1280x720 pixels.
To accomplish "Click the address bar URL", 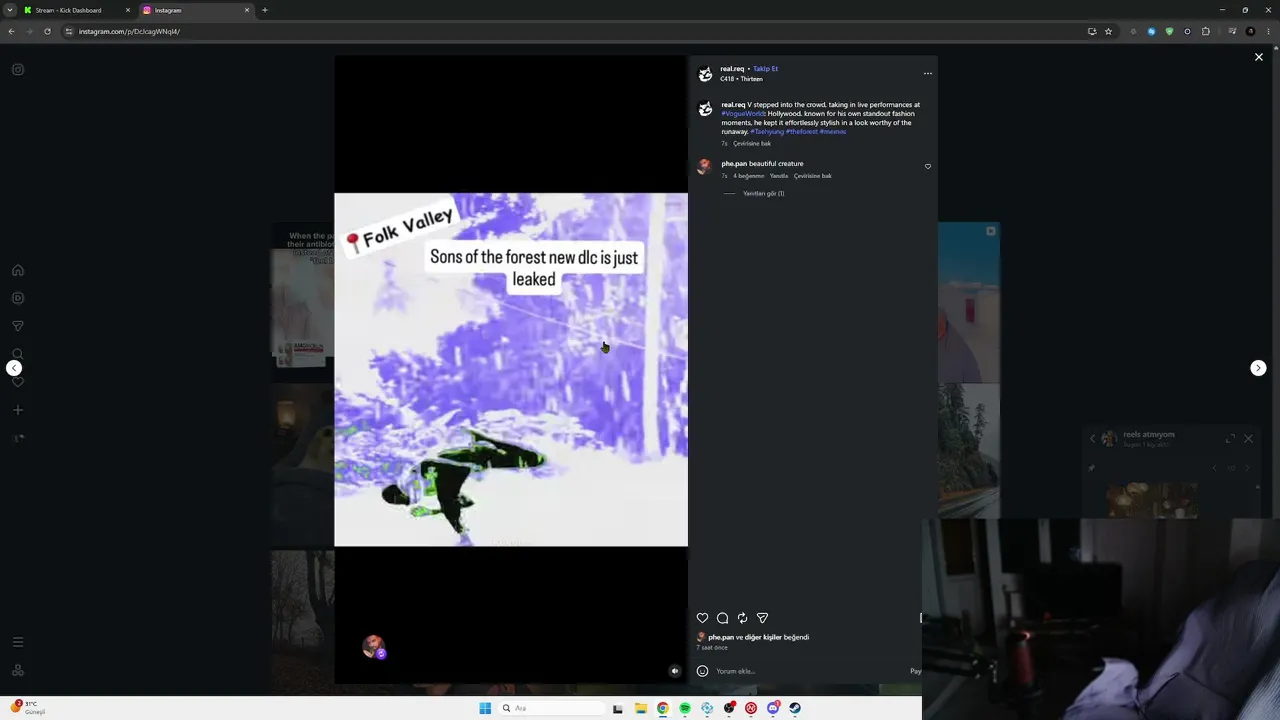I will (x=129, y=31).
